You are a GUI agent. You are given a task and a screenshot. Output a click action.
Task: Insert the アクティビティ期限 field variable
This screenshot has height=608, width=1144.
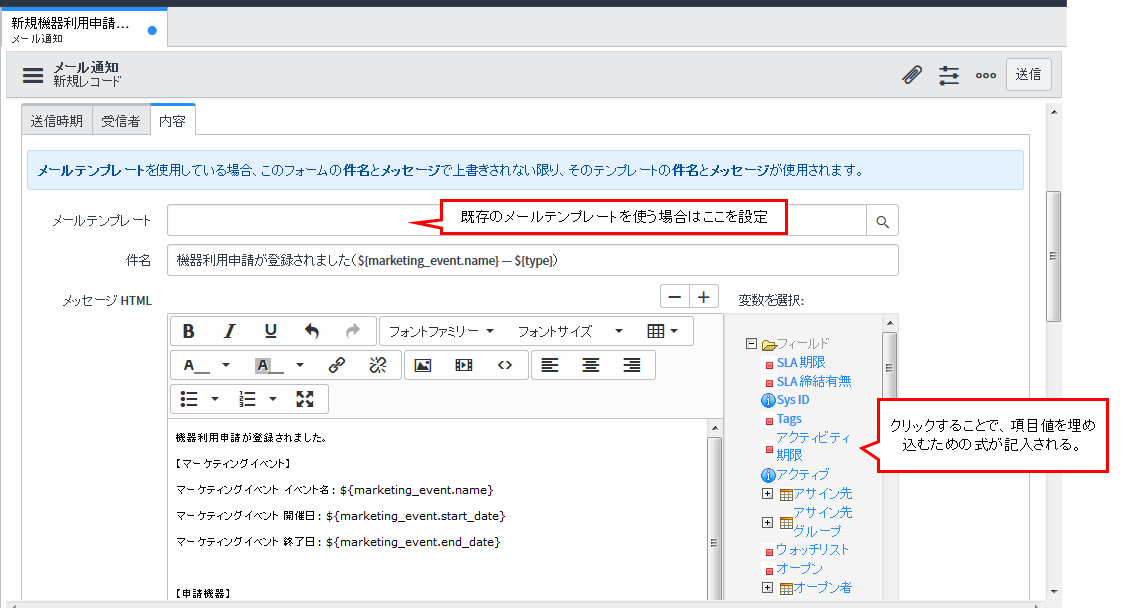click(813, 446)
